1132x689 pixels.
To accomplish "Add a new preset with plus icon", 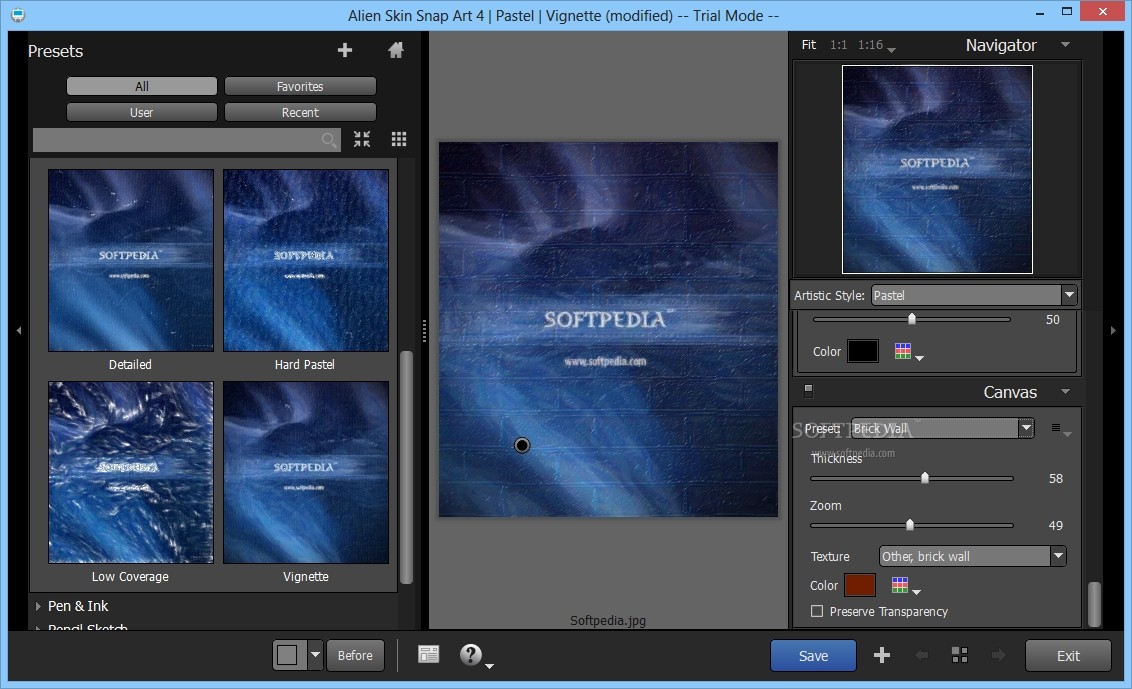I will [345, 50].
